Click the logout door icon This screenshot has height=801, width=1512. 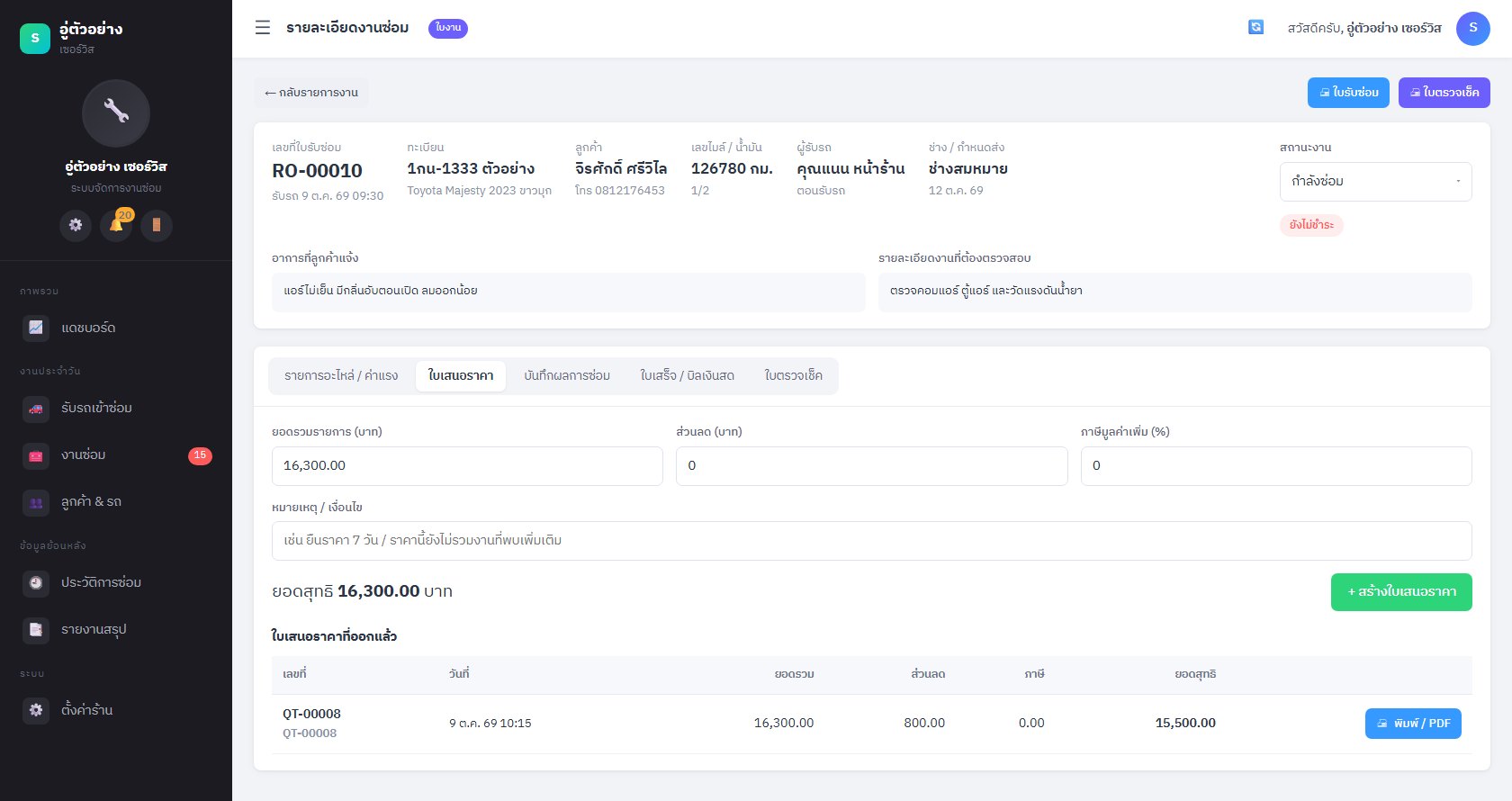click(x=157, y=225)
